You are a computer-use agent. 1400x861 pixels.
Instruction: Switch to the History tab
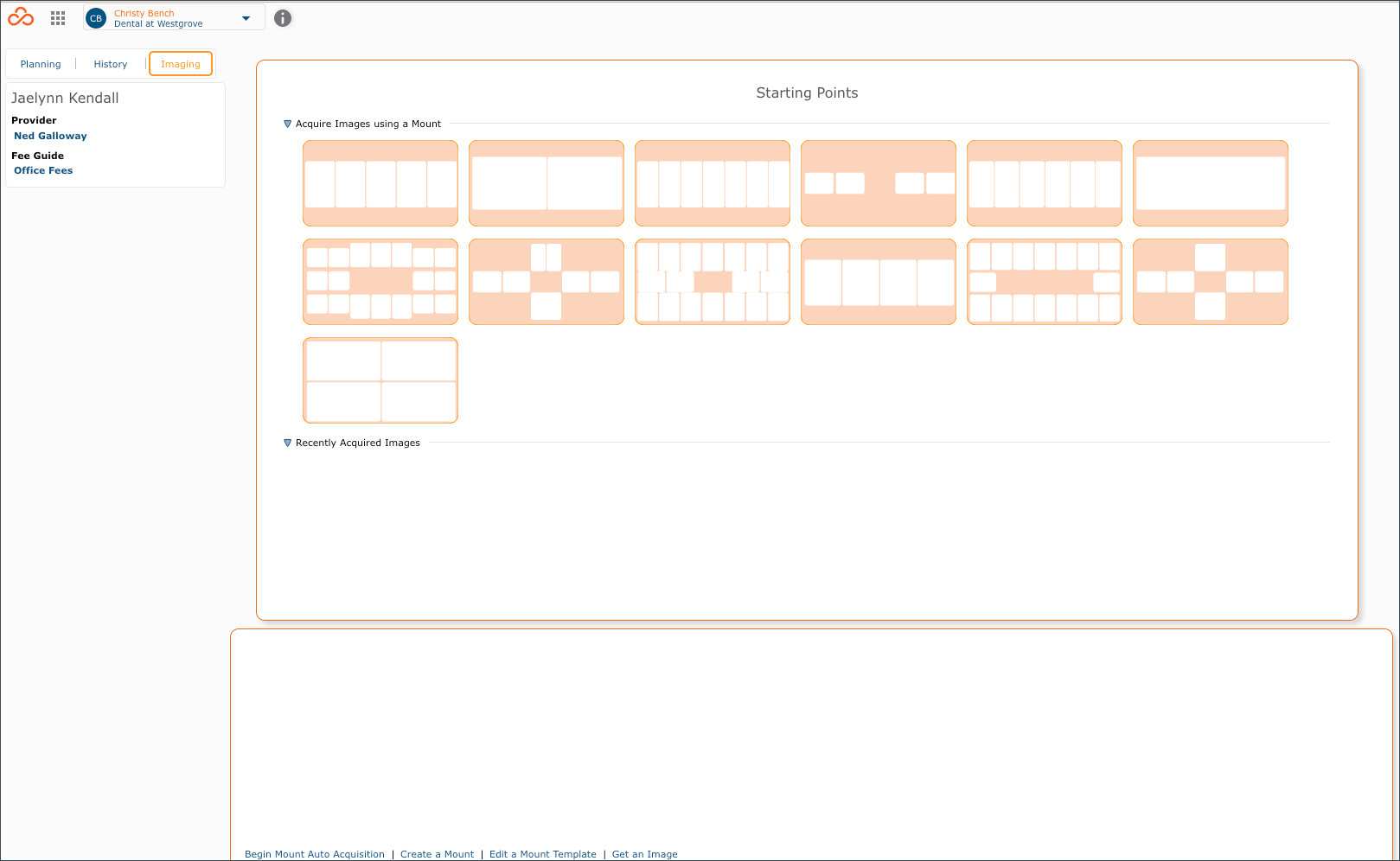111,64
